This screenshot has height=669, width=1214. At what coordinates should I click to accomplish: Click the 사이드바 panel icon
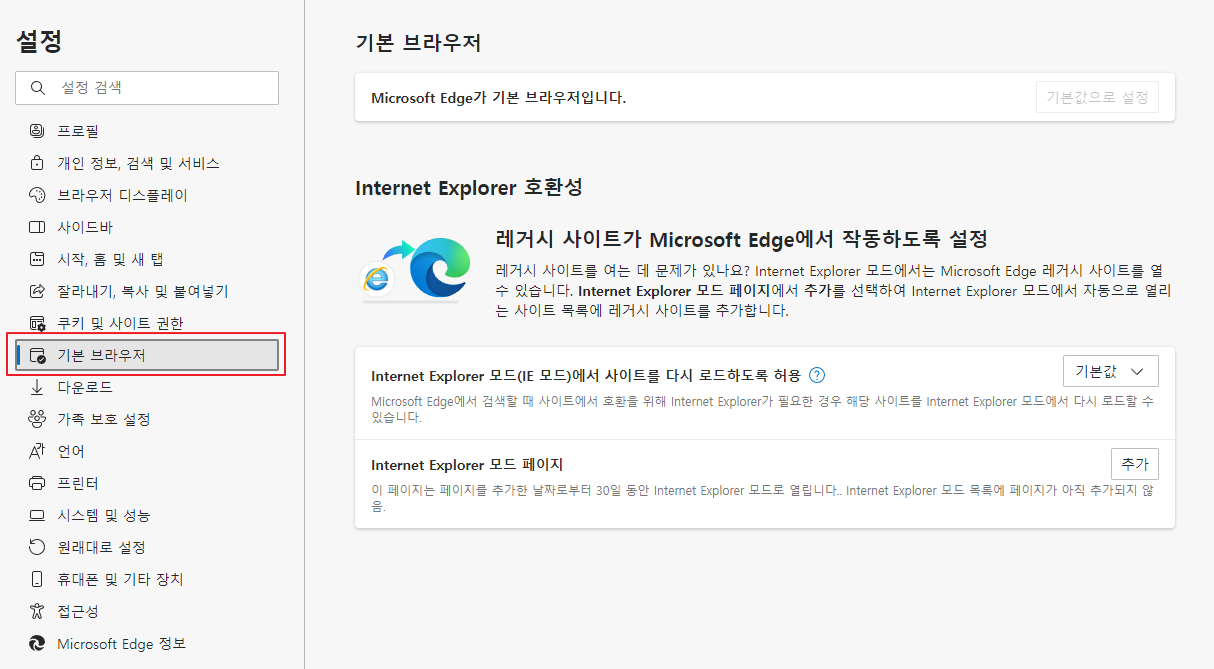point(38,227)
